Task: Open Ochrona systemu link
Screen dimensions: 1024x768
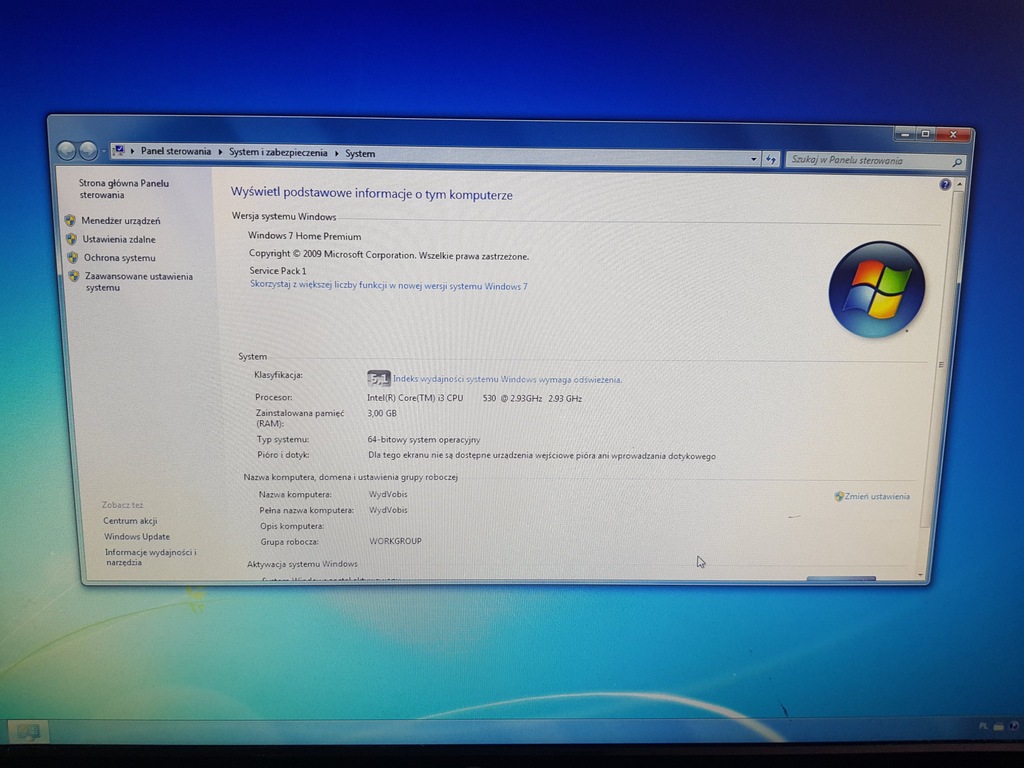Action: [120, 257]
